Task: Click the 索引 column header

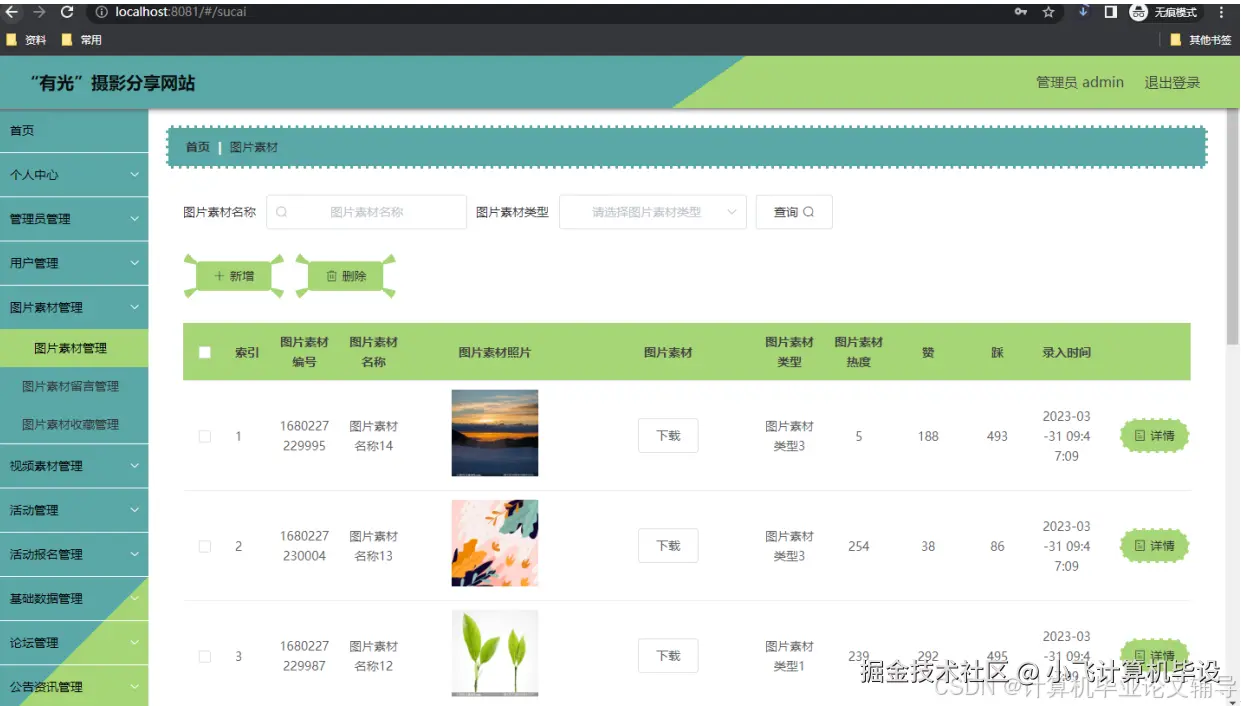Action: coord(247,352)
